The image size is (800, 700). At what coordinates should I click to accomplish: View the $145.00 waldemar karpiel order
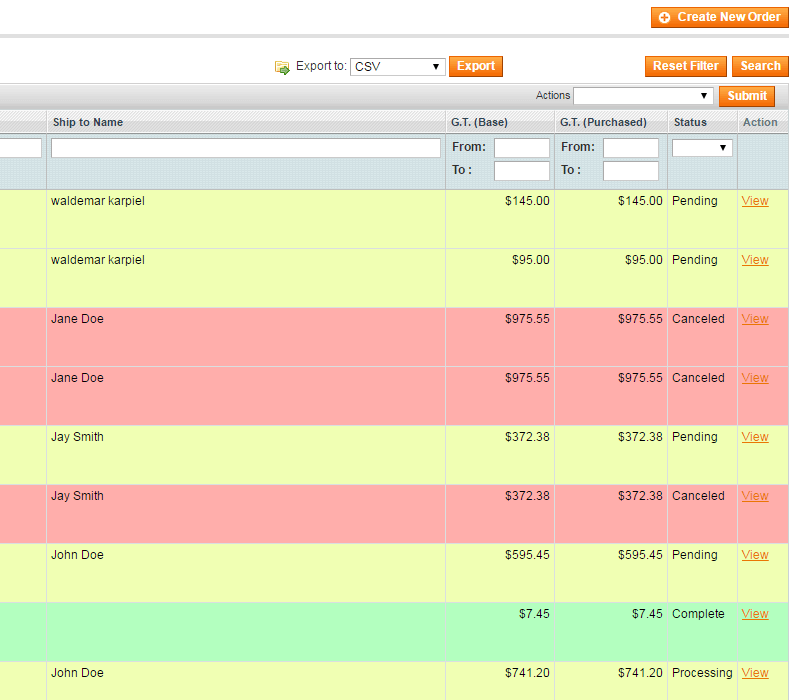click(x=755, y=201)
